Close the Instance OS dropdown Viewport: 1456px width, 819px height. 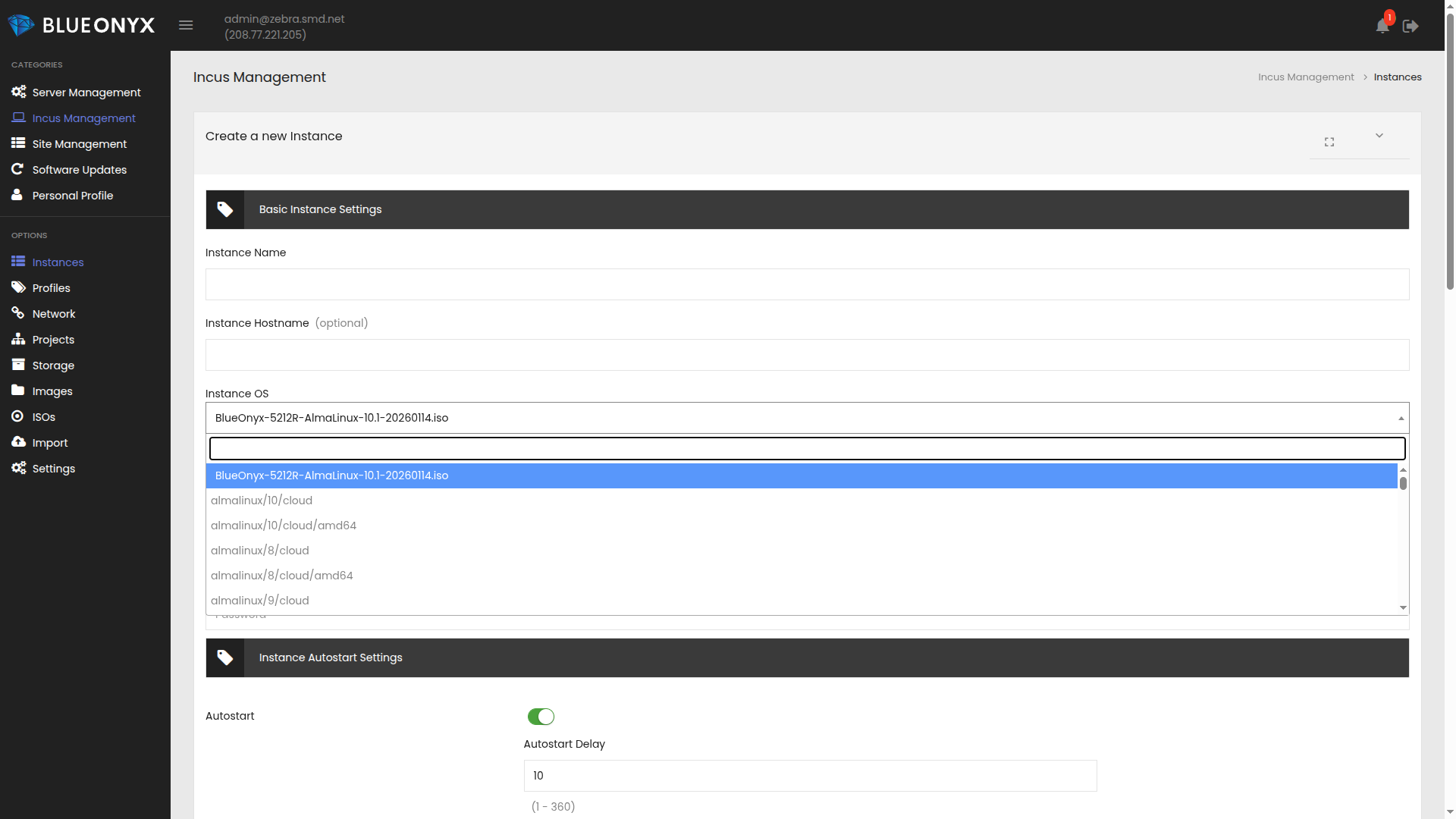(x=1401, y=418)
